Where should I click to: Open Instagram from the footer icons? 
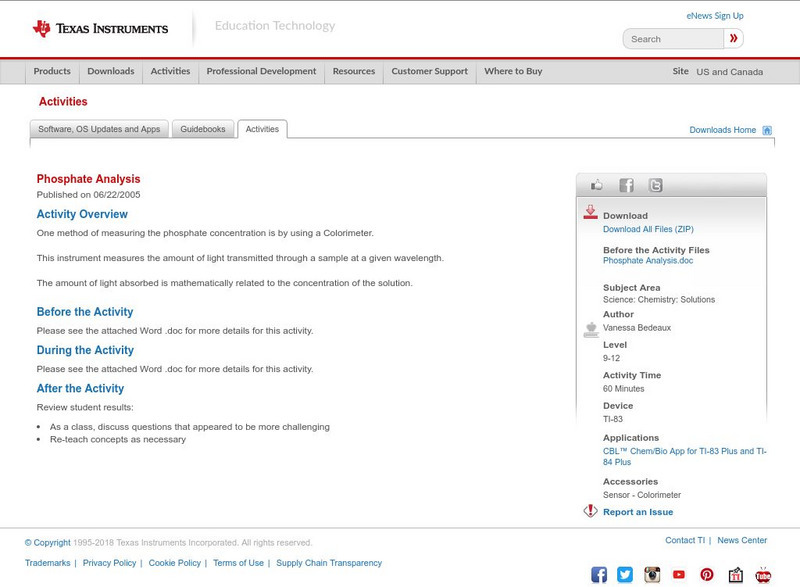[x=652, y=573]
